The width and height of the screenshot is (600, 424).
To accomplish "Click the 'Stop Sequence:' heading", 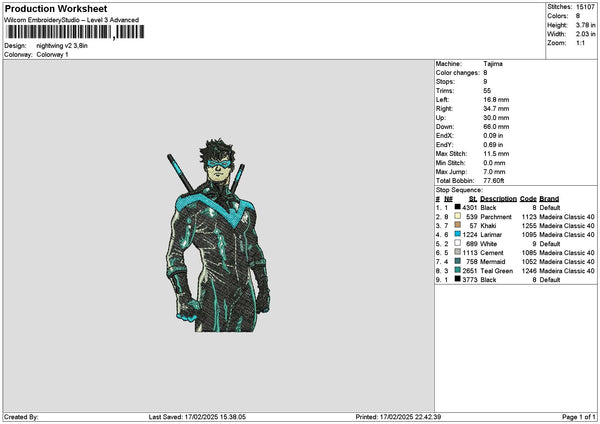I will tap(459, 190).
